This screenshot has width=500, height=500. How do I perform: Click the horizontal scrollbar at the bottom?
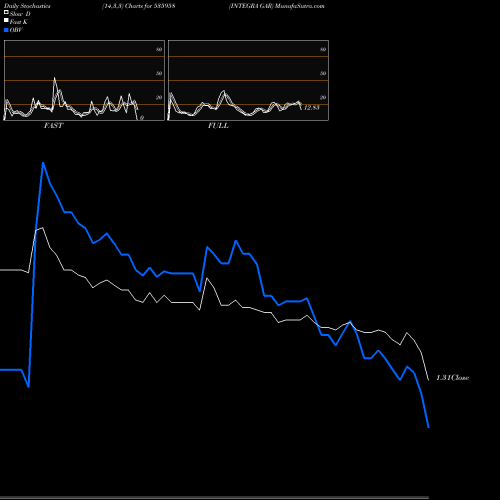click(214, 498)
